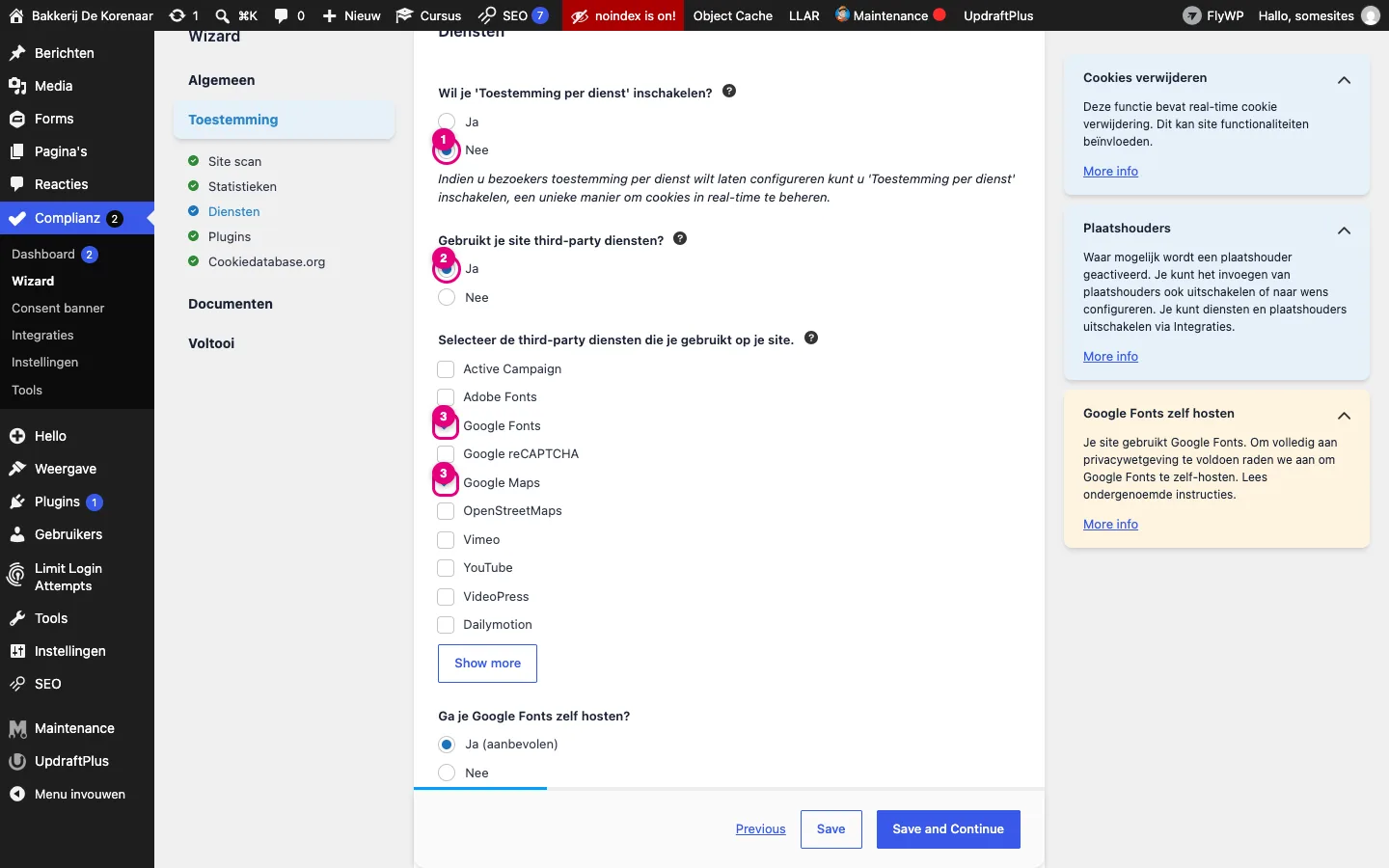Screen dimensions: 1389x868
Task: Open the Instellingen icon in main sidebar
Action: (x=17, y=651)
